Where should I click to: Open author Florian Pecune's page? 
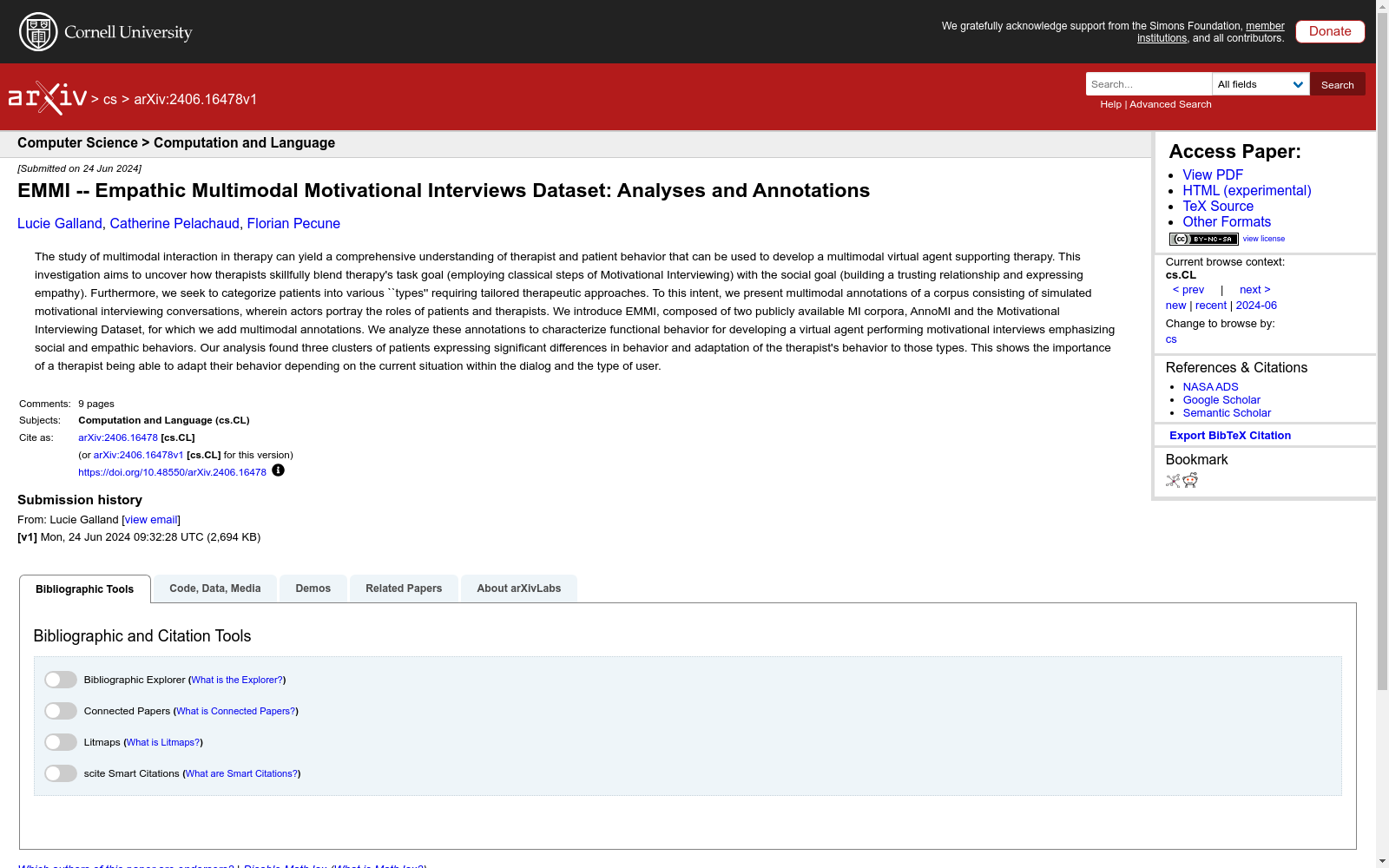293,223
